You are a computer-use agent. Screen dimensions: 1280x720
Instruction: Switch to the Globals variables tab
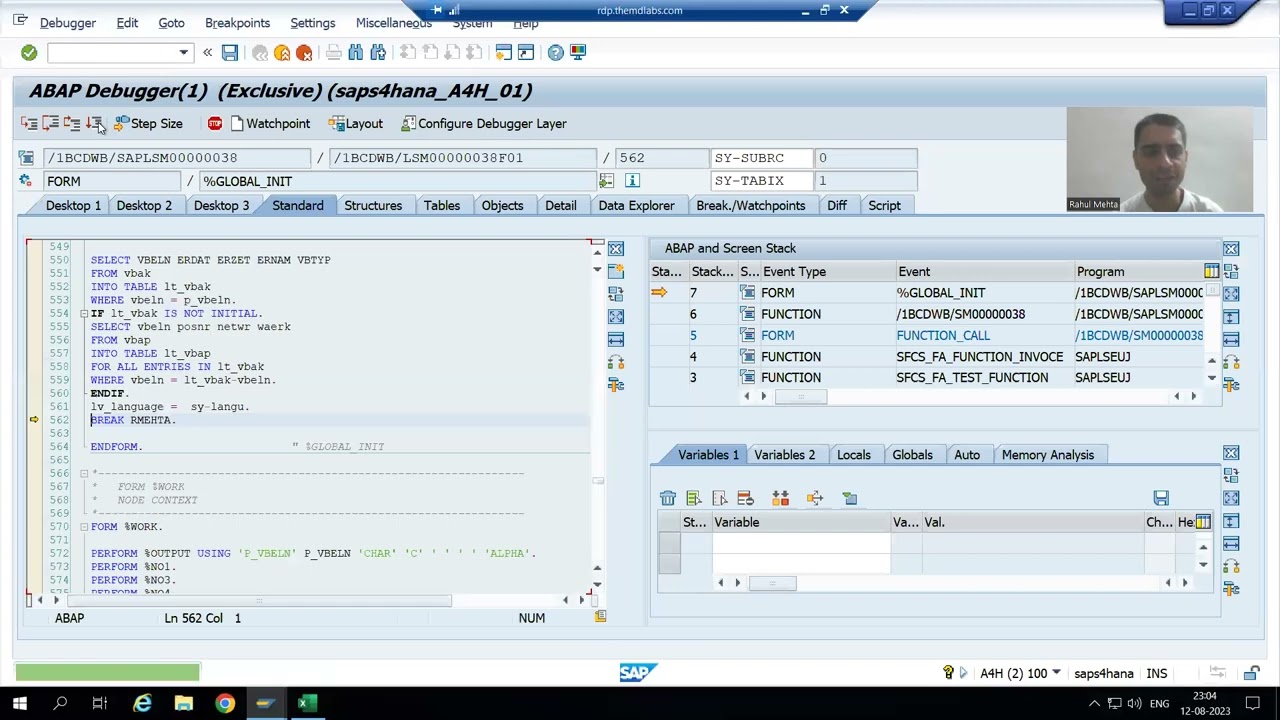coord(912,455)
